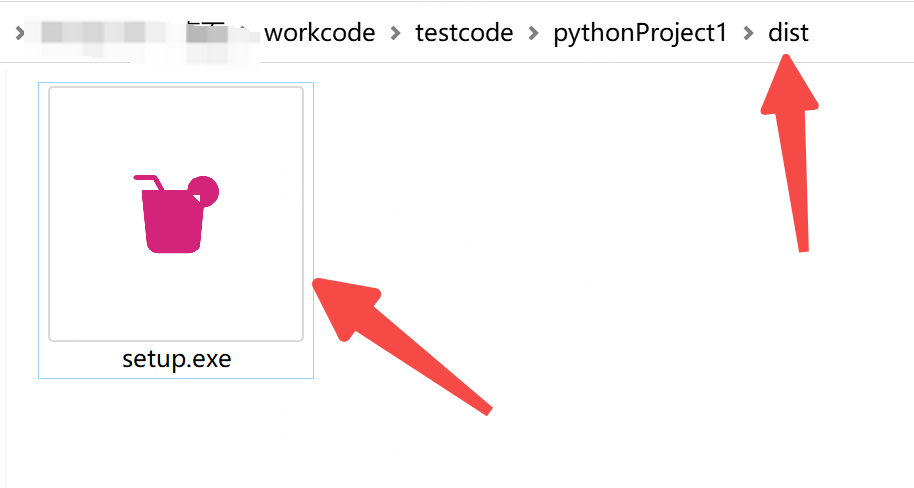Open the testcode breadcrumb folder
The image size is (914, 488).
click(464, 33)
